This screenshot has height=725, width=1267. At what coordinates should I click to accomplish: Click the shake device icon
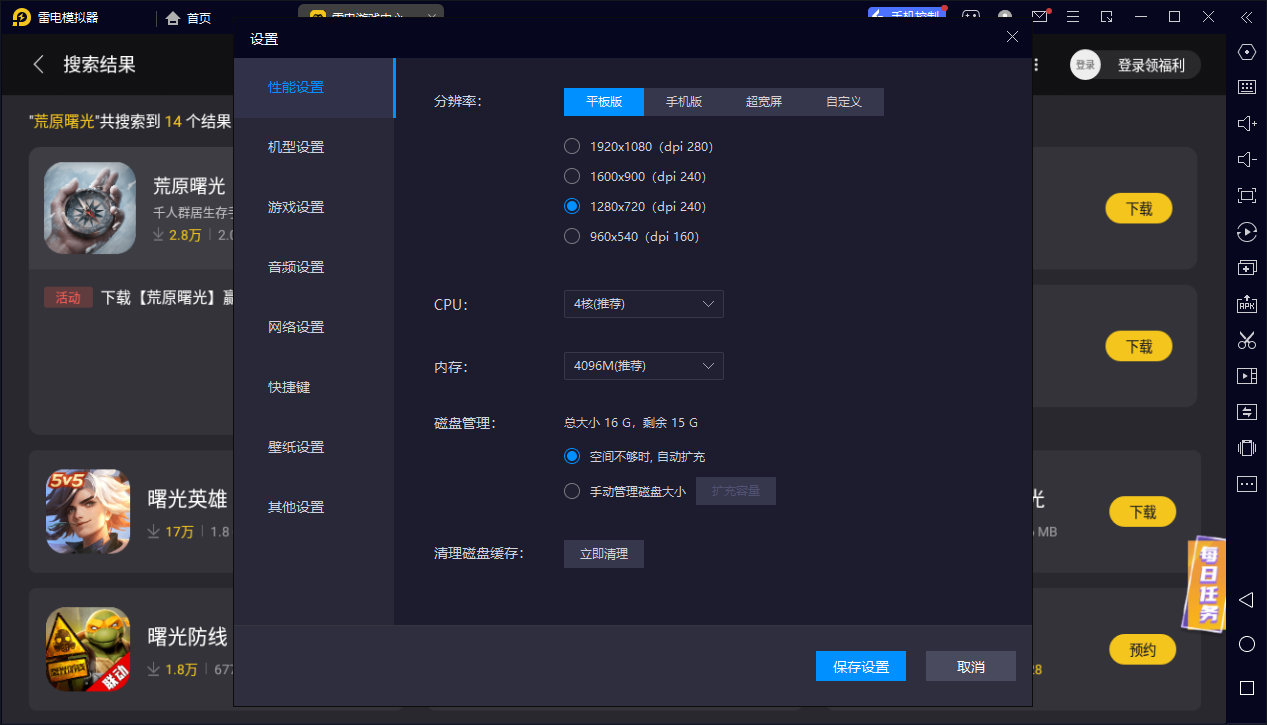click(x=1246, y=448)
